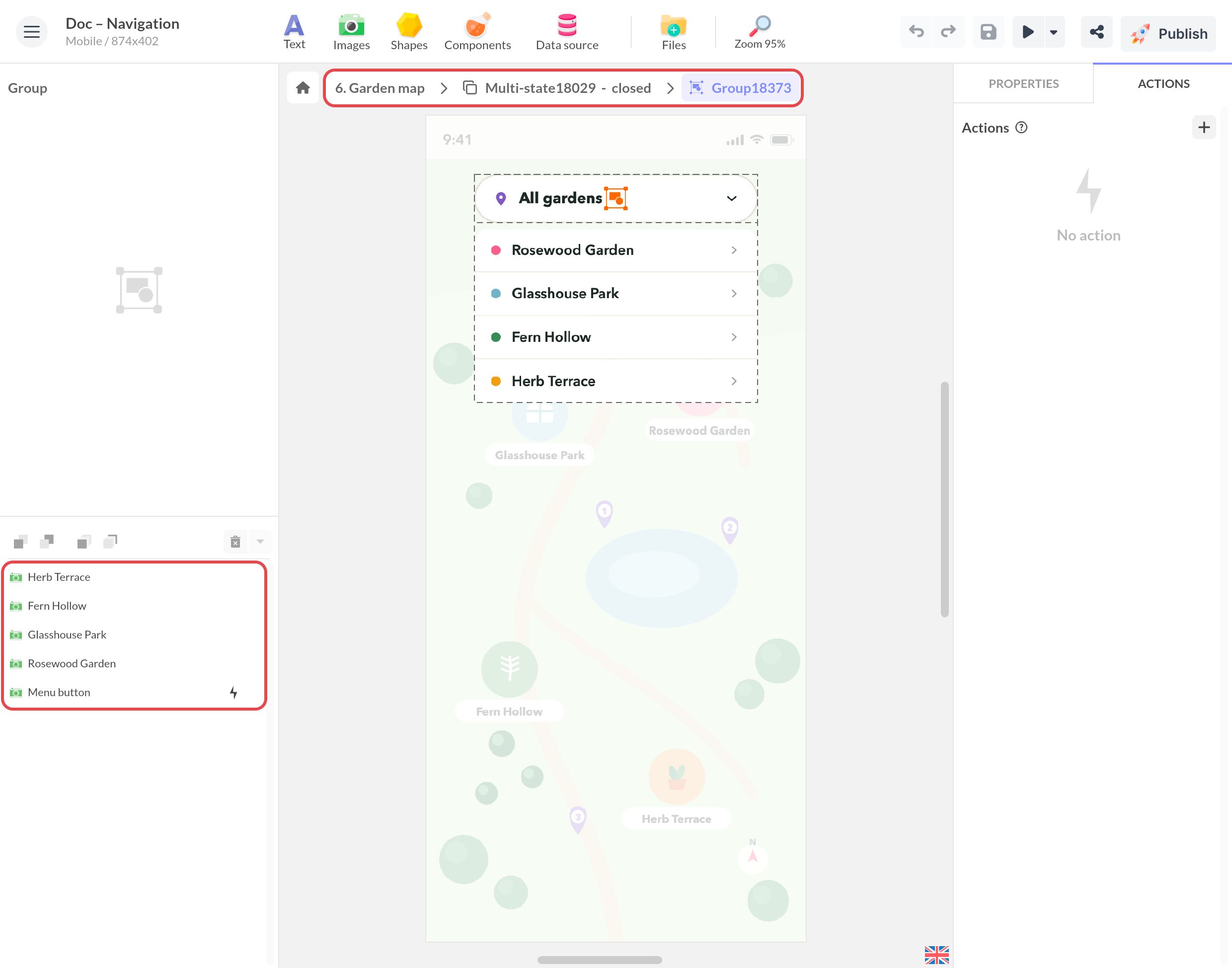
Task: Open the Rosewood Garden row chevron
Action: coord(734,250)
